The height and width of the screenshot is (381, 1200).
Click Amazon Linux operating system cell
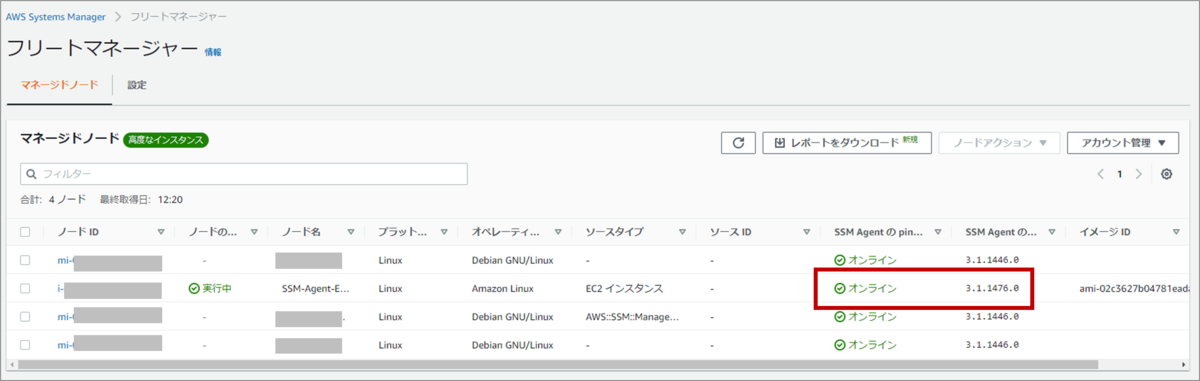(x=503, y=288)
